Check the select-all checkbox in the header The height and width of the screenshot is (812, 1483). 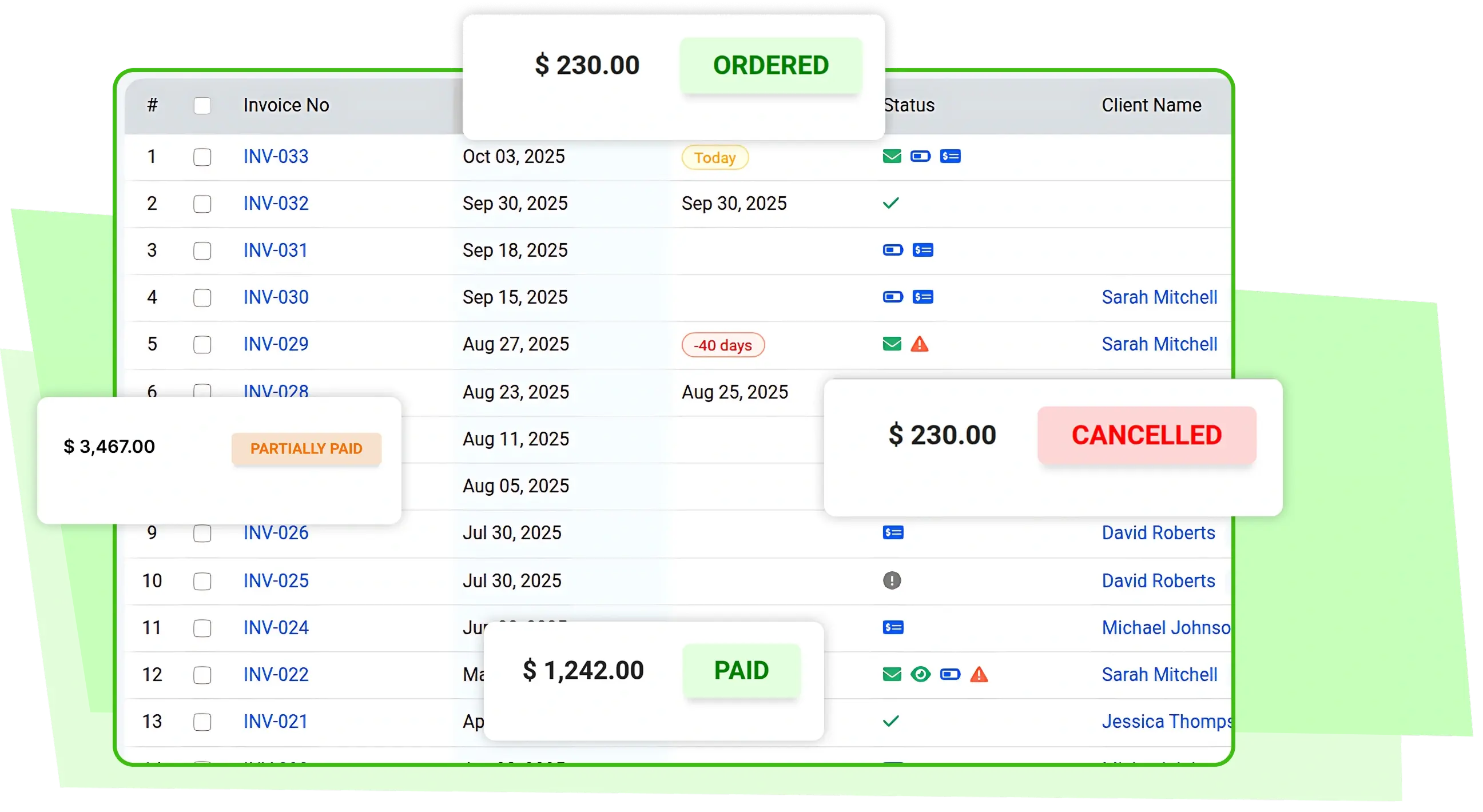(x=202, y=105)
